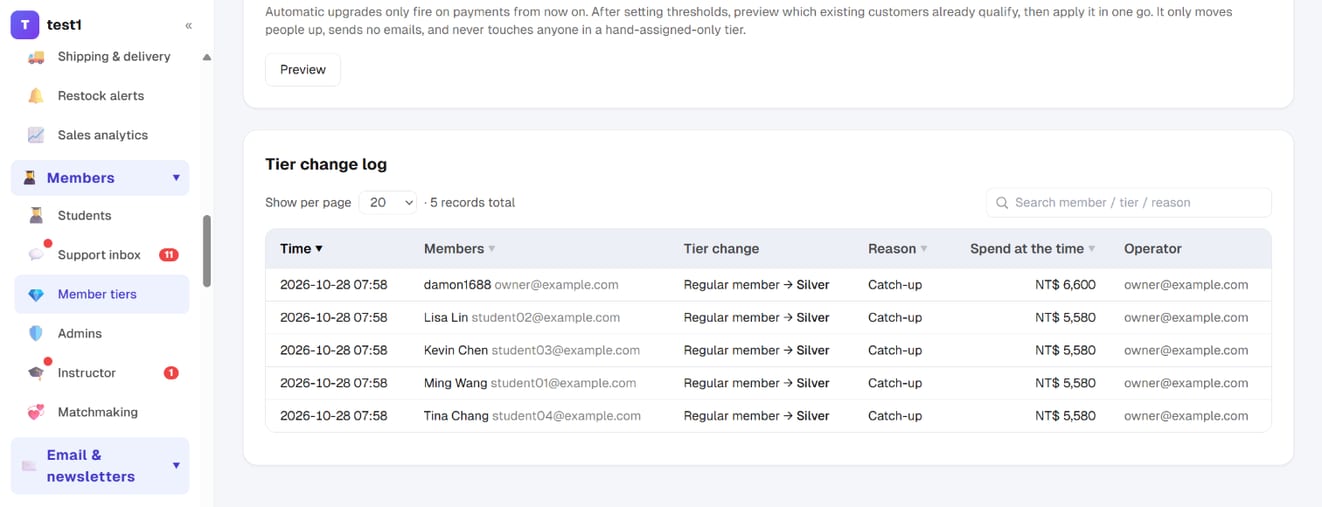This screenshot has height=507, width=1322.
Task: Click the Tier change log heading
Action: [326, 165]
